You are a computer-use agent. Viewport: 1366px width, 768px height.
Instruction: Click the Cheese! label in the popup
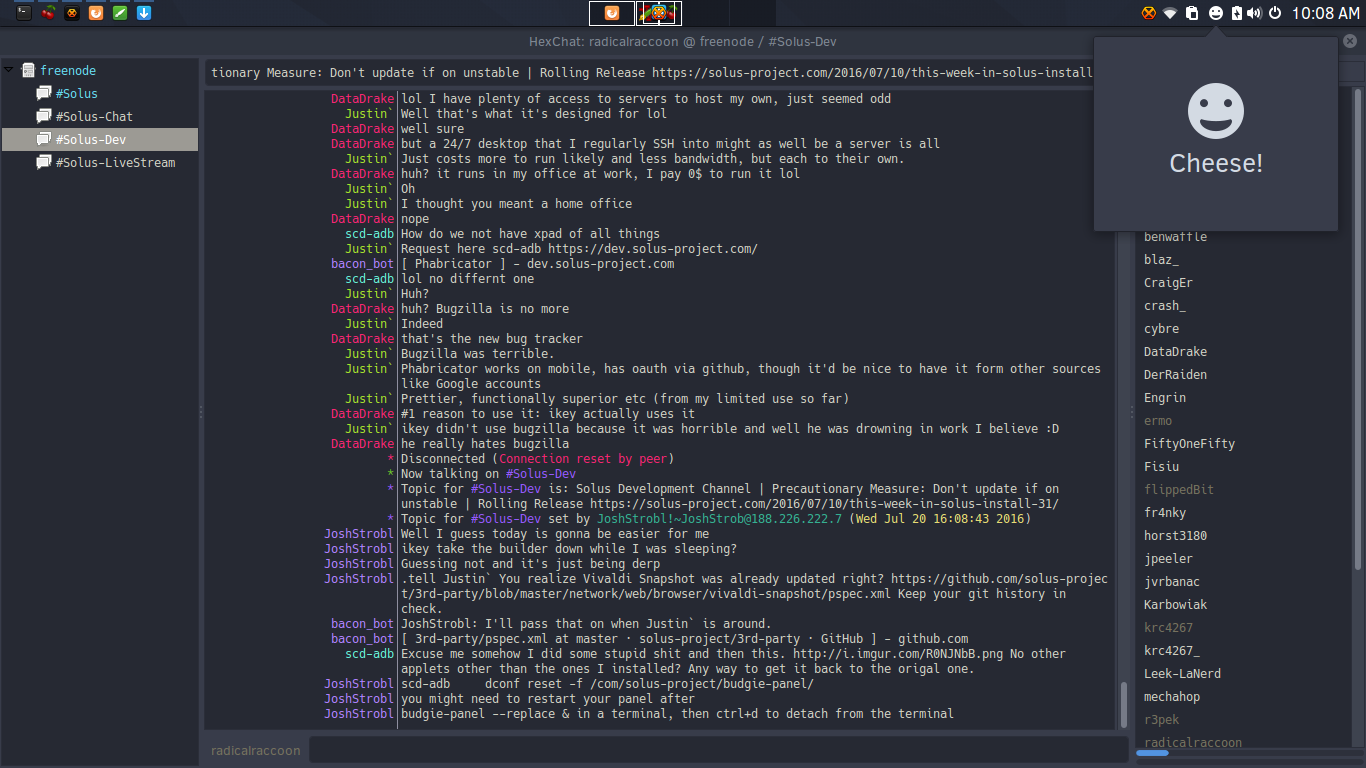1216,164
